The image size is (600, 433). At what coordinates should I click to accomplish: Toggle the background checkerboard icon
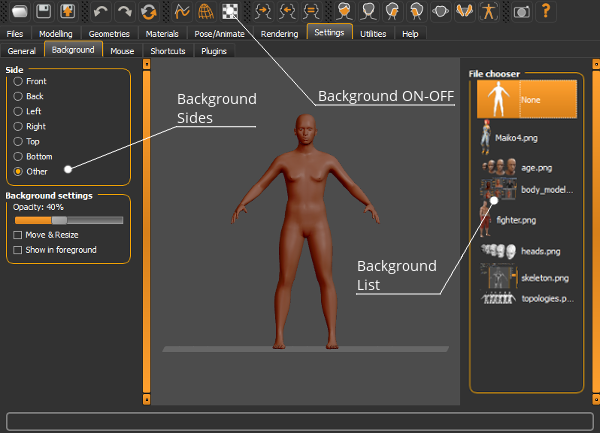click(230, 11)
